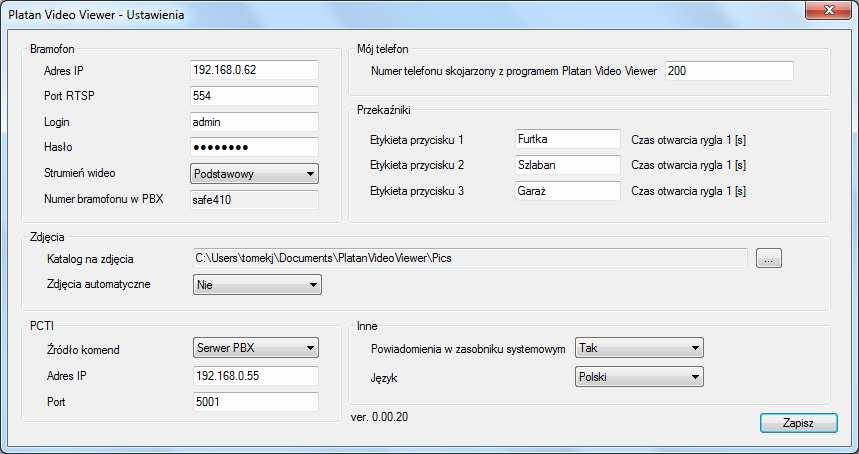Click the Etykieta przycisku 1 label

pyautogui.click(x=417, y=140)
